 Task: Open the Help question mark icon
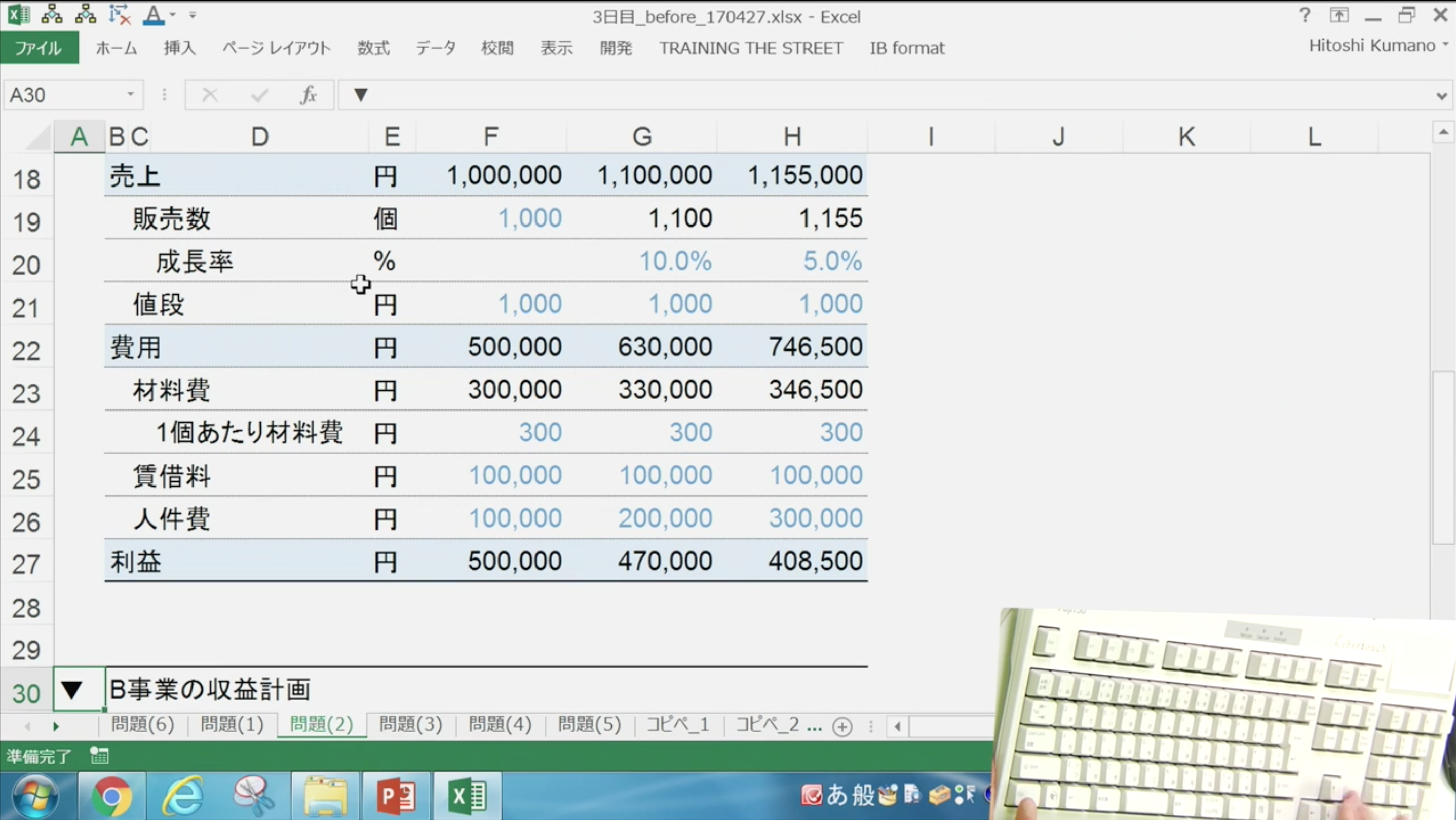pyautogui.click(x=1305, y=15)
